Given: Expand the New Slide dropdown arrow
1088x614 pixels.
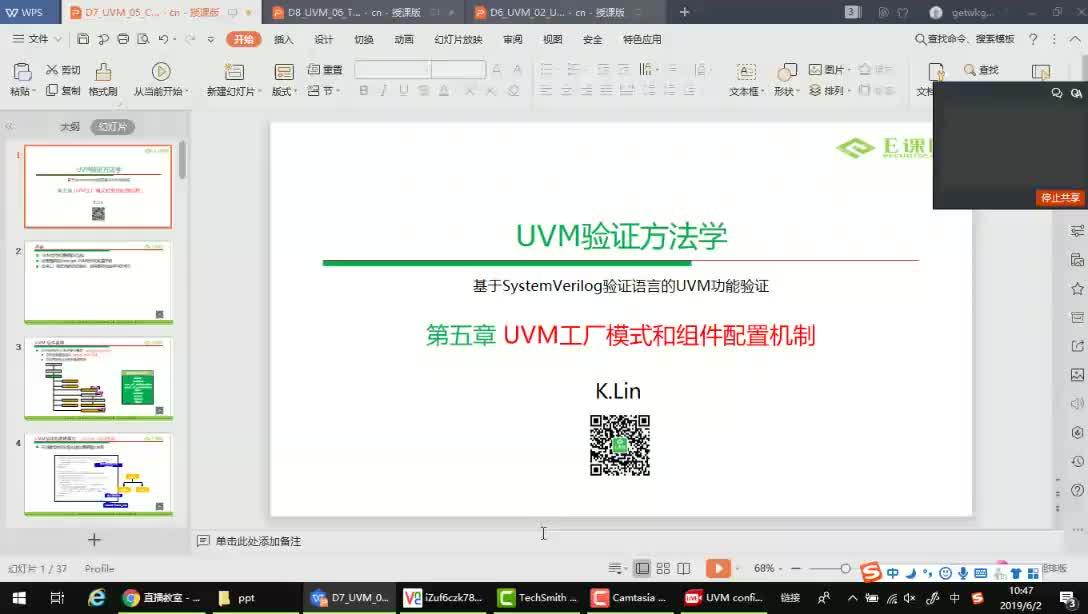Looking at the screenshot, I should pyautogui.click(x=259, y=92).
